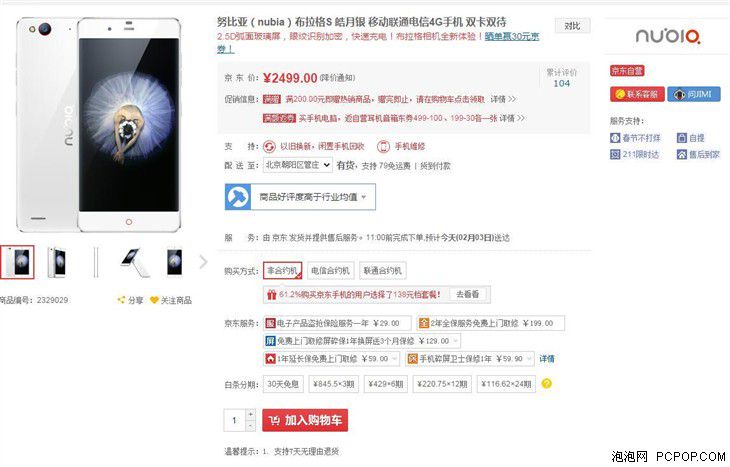Click the blue thumbs-up rating icon

(237, 197)
